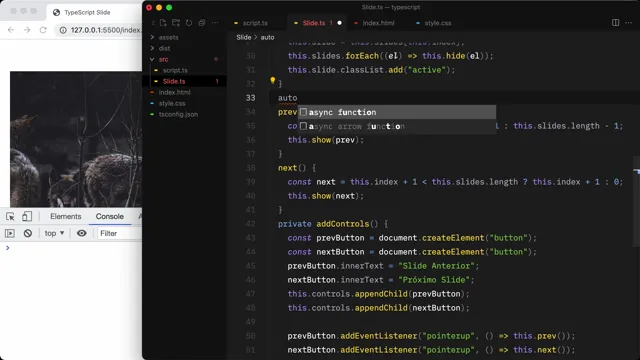
Task: Click next() method name on line 38
Action: coord(288,168)
